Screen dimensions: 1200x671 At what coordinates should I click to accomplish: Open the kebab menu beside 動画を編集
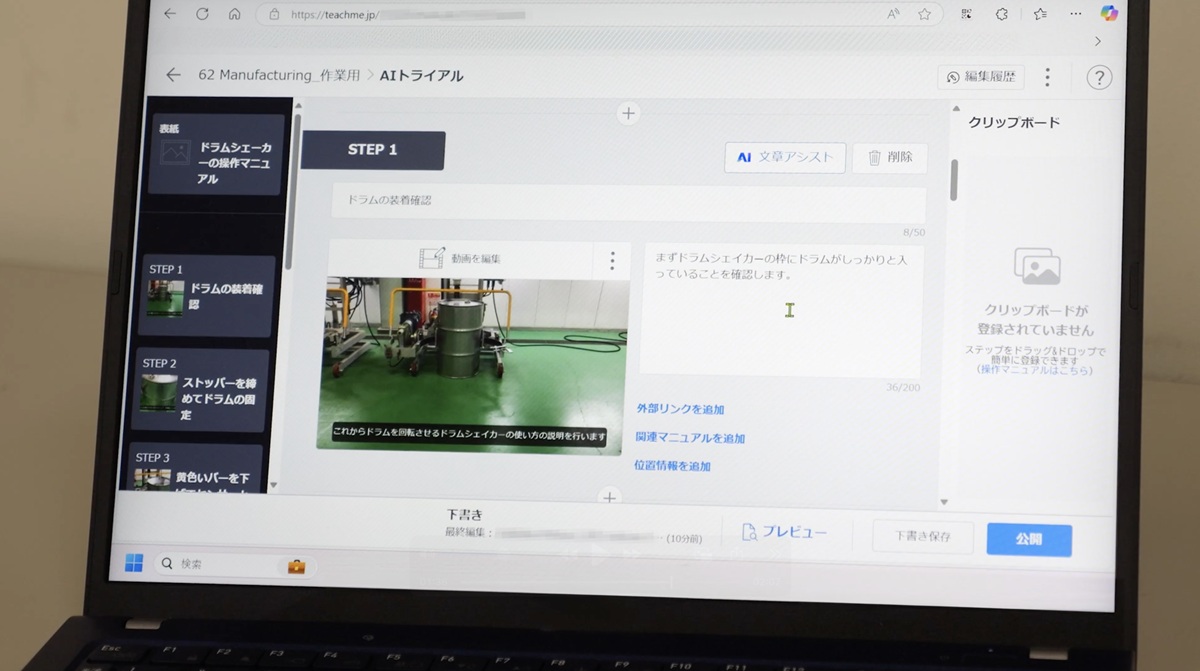click(x=611, y=260)
